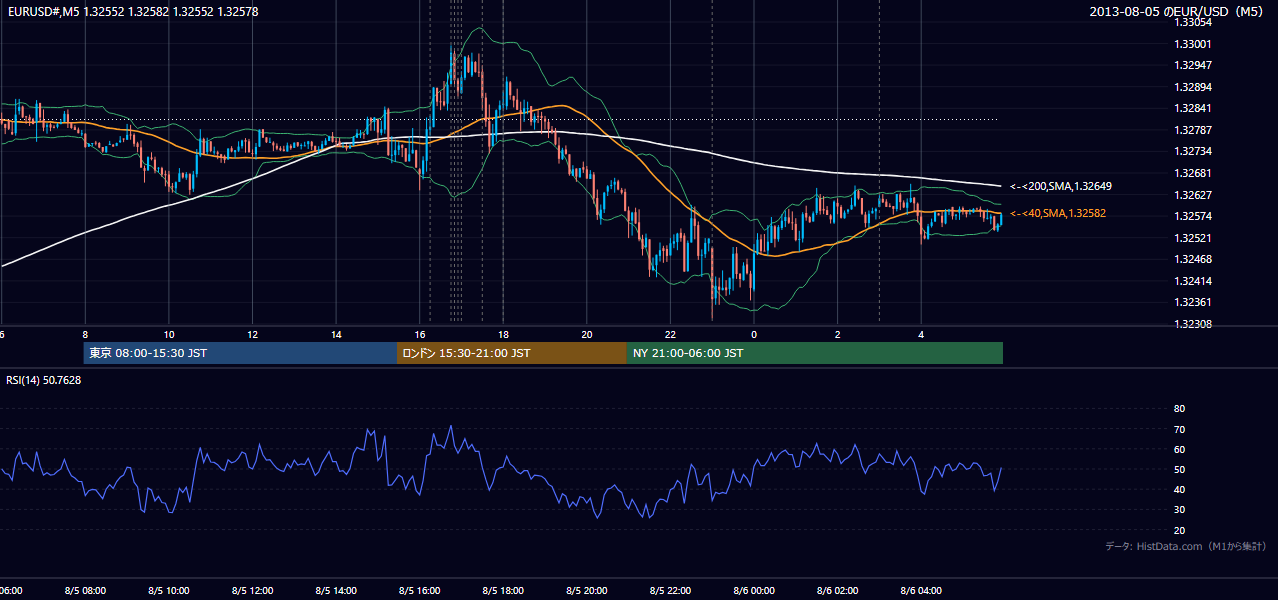Click the 8/5 14:00 time axis label

tap(336, 590)
